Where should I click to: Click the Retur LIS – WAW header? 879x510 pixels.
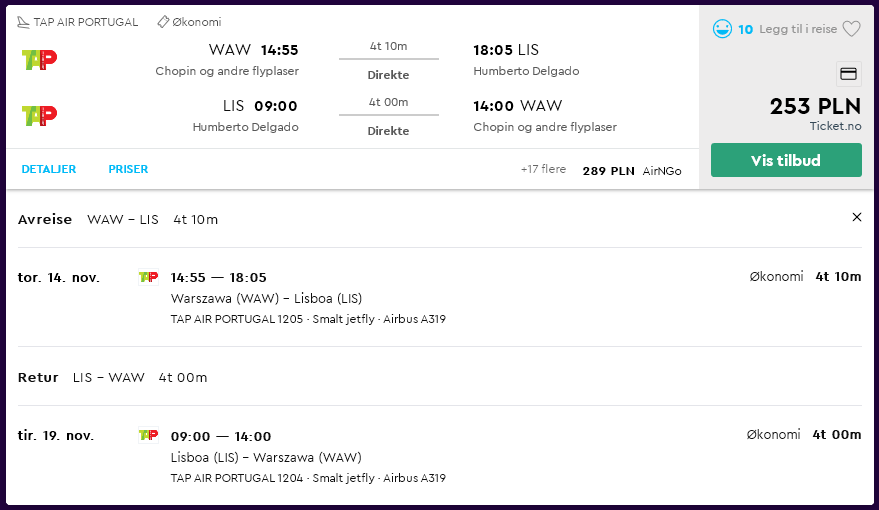(x=112, y=377)
